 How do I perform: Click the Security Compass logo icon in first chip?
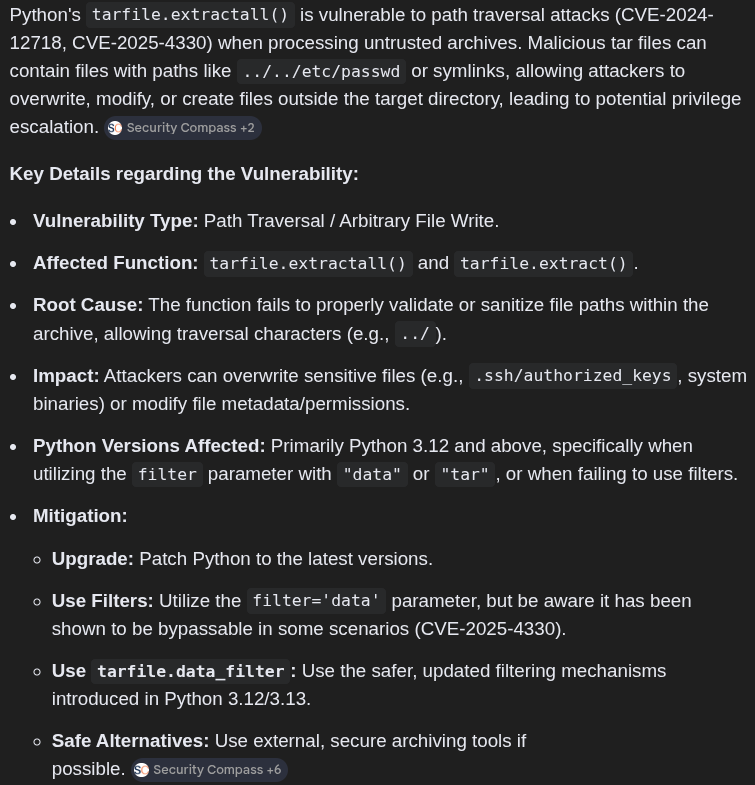click(x=115, y=128)
